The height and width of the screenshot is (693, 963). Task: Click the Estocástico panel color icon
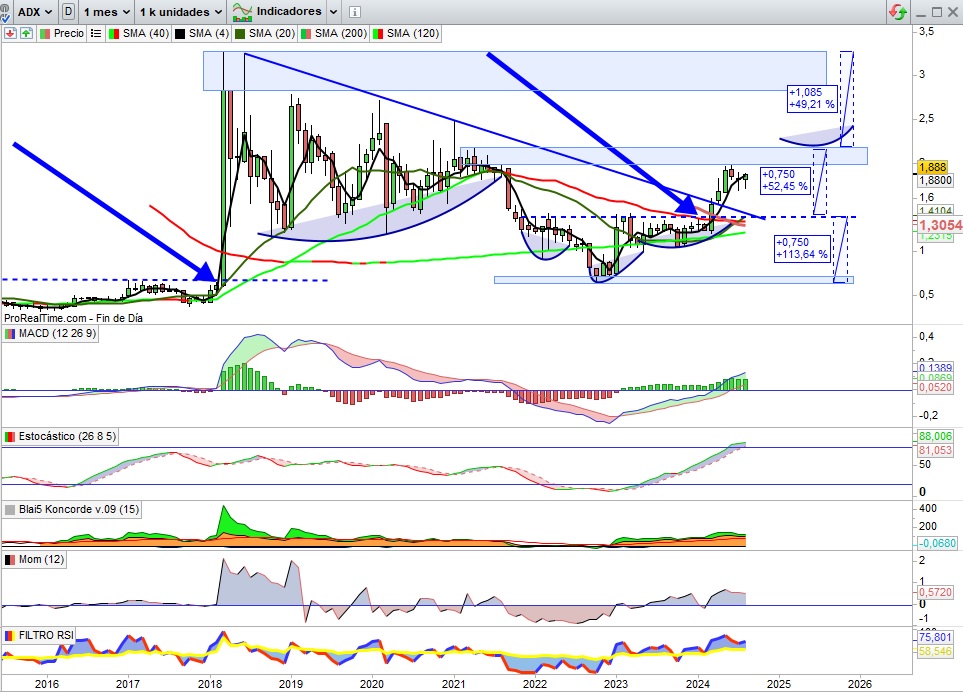(10, 436)
